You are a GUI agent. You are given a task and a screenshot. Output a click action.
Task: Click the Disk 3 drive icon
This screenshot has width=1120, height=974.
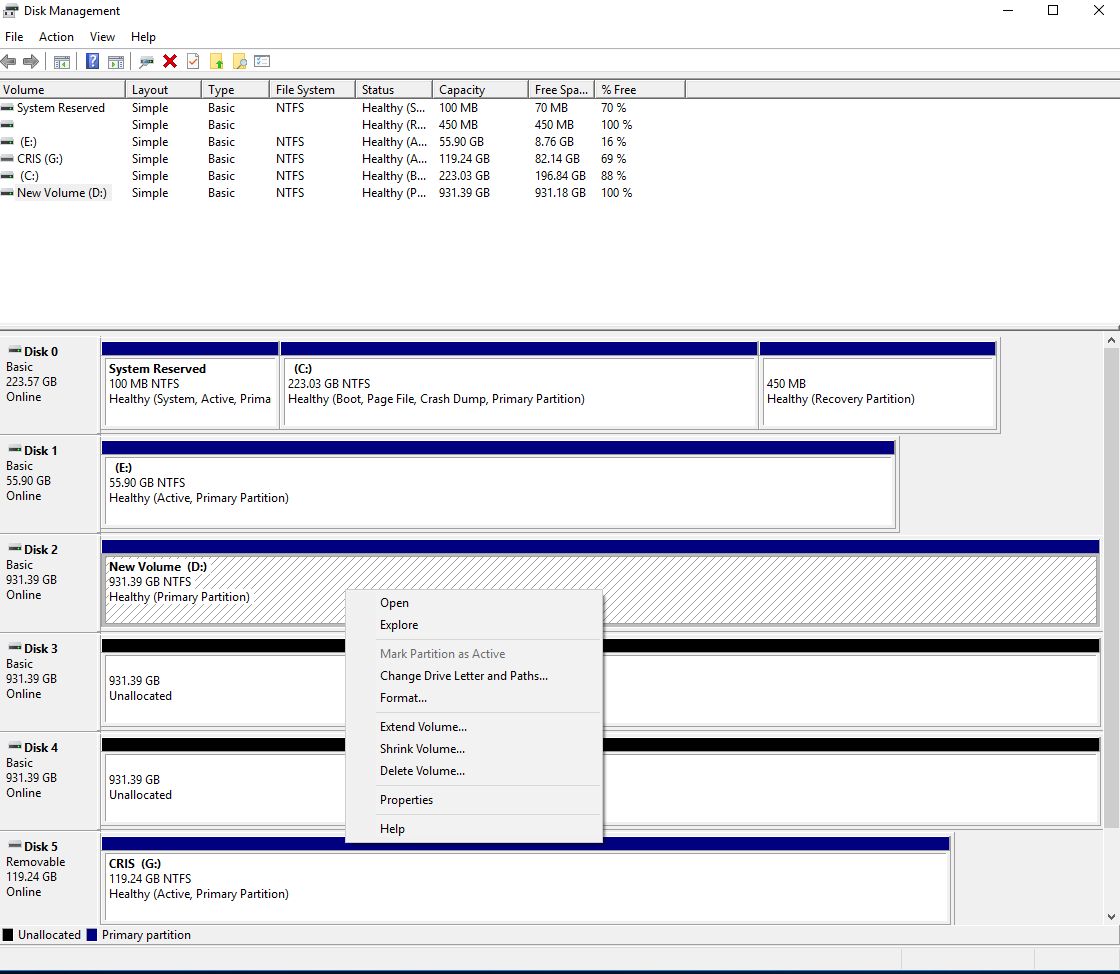click(14, 648)
